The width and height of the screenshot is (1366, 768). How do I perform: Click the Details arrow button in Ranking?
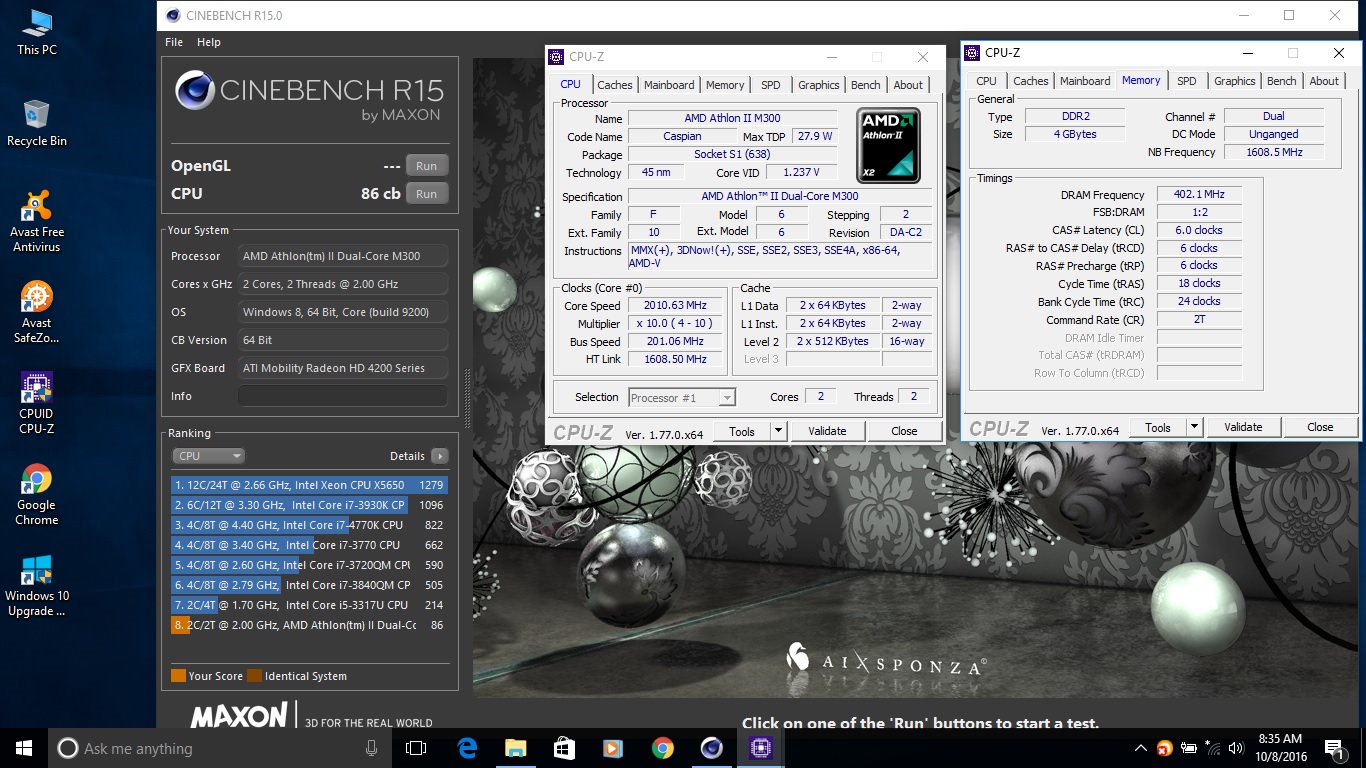click(x=439, y=456)
